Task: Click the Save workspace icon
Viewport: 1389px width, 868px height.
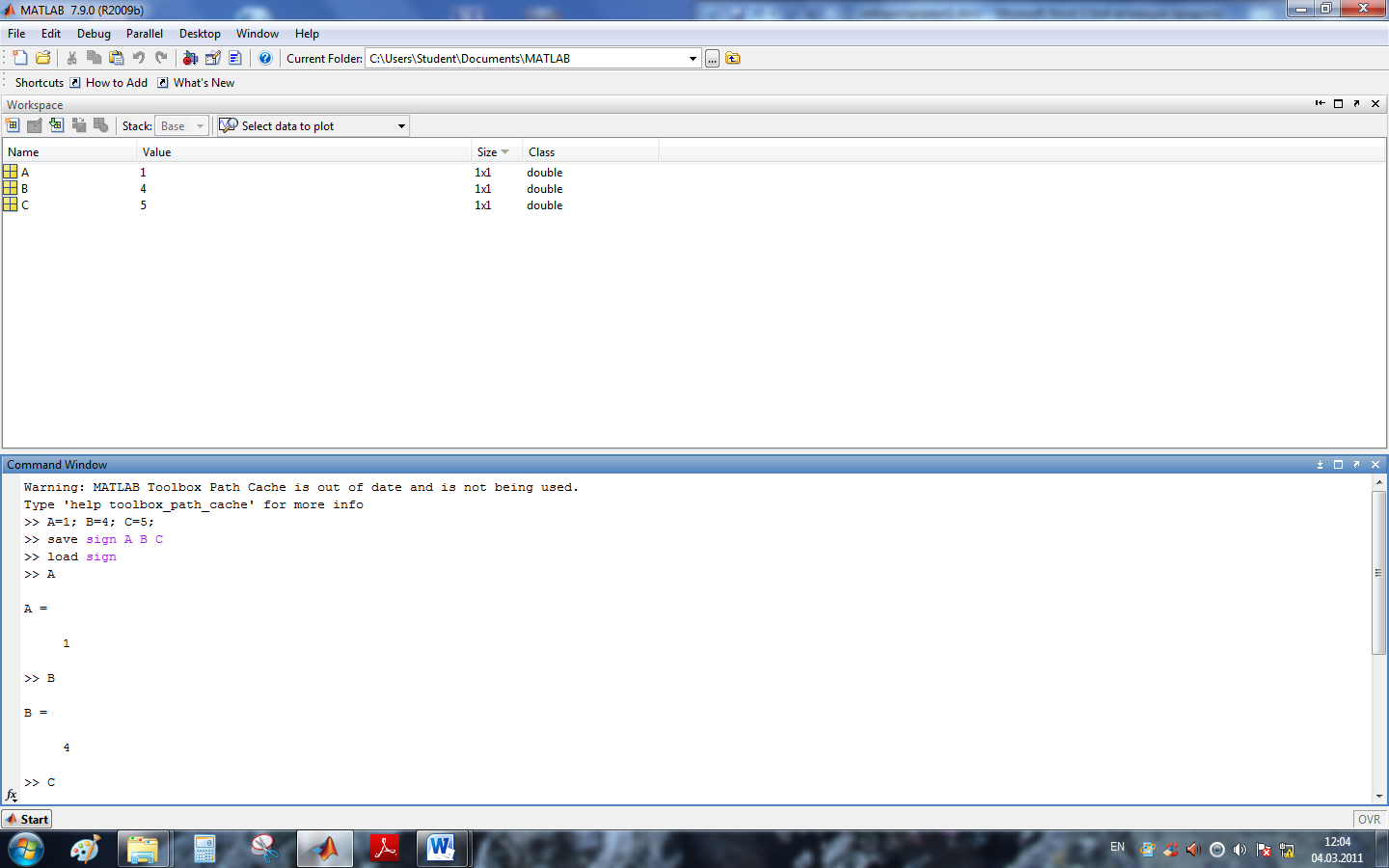Action: tap(79, 125)
